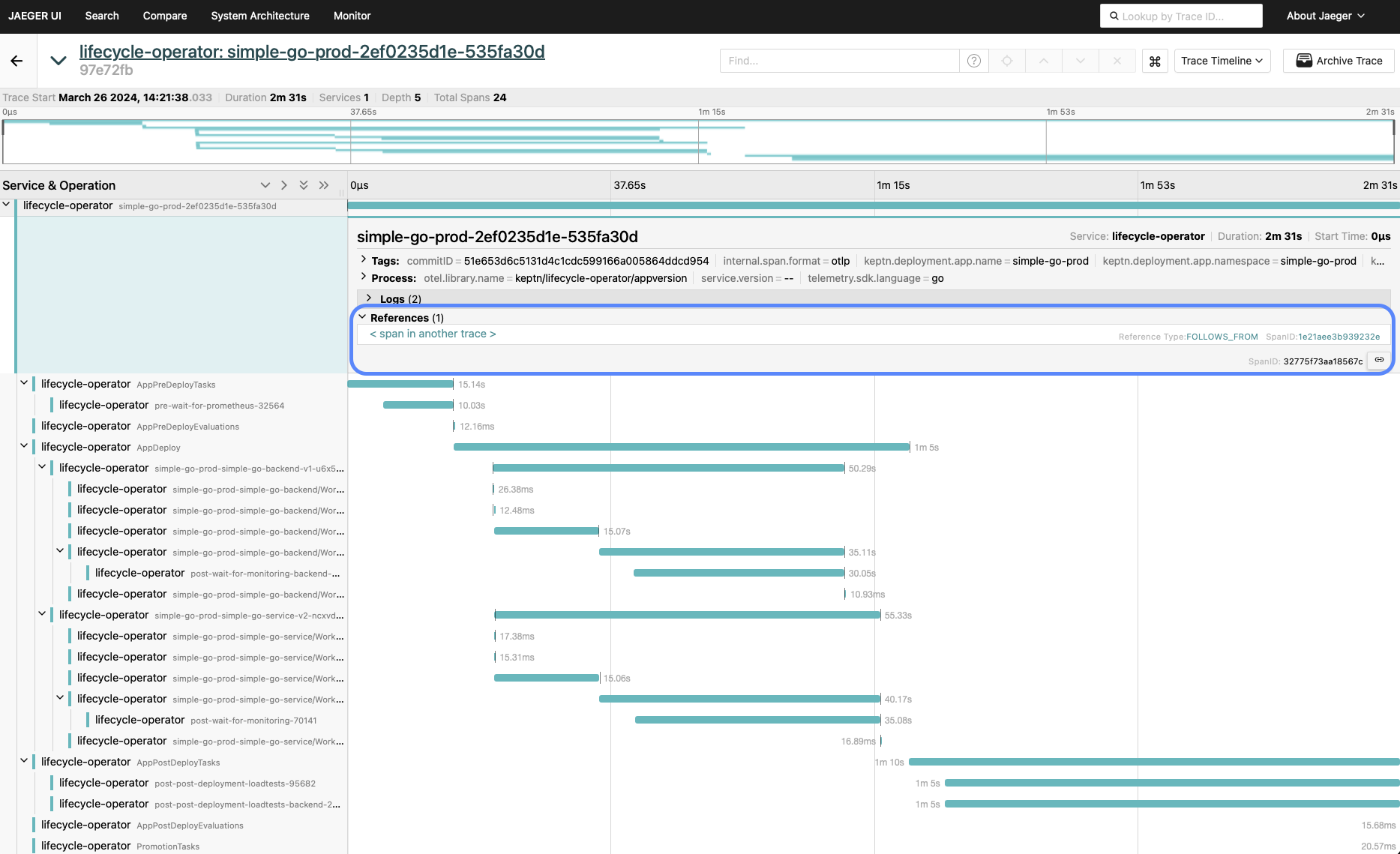Click the Archive Trace button
Viewport: 1400px width, 854px height.
coord(1339,61)
